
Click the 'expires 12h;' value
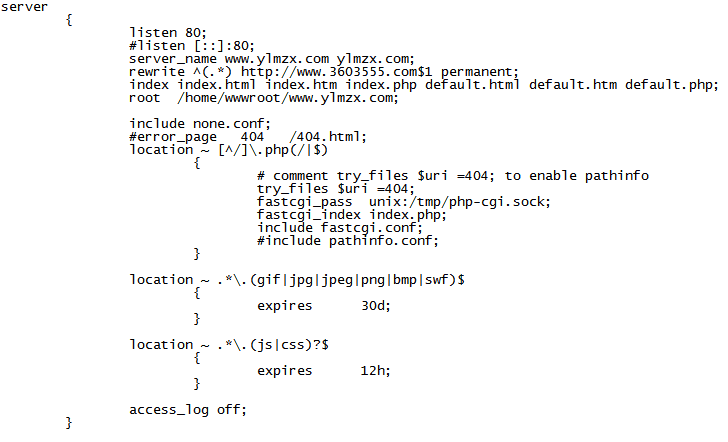coord(375,371)
